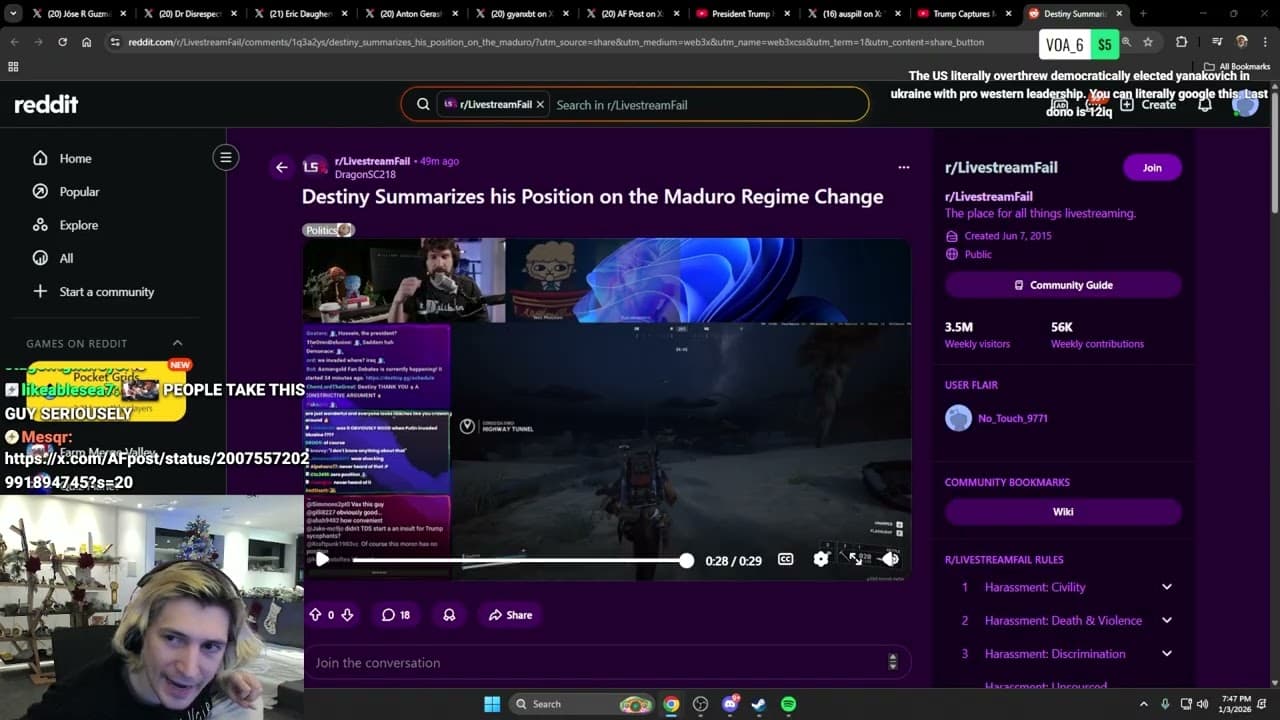This screenshot has height=720, width=1280.
Task: Open the community Wiki bookmark
Action: pos(1063,512)
